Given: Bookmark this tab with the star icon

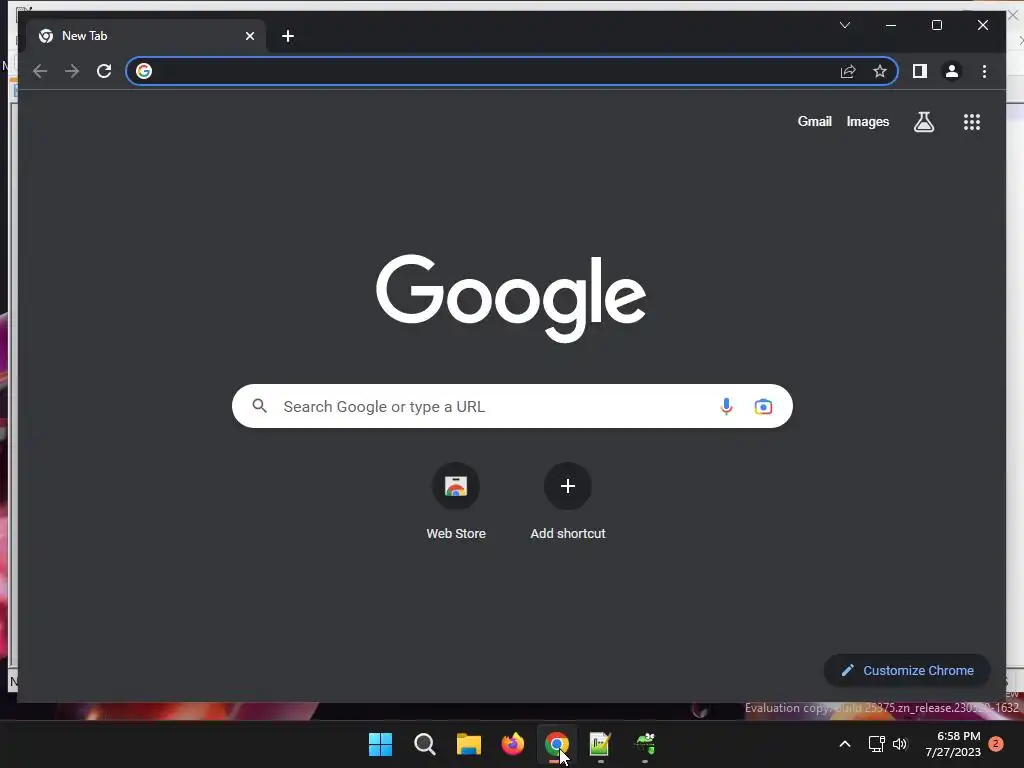Looking at the screenshot, I should click(x=880, y=71).
